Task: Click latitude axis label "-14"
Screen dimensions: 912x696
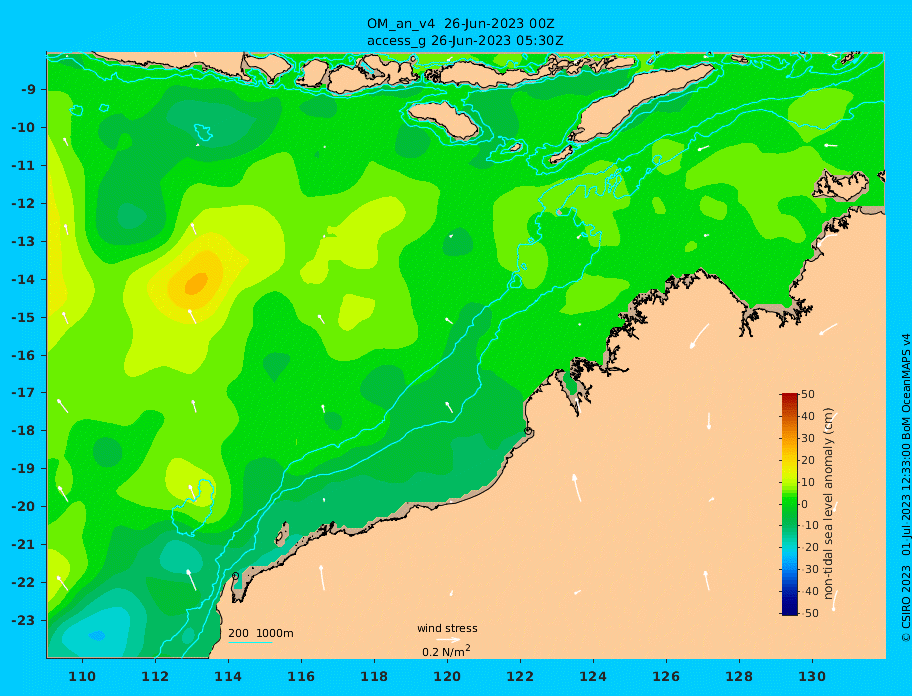Action: point(23,280)
